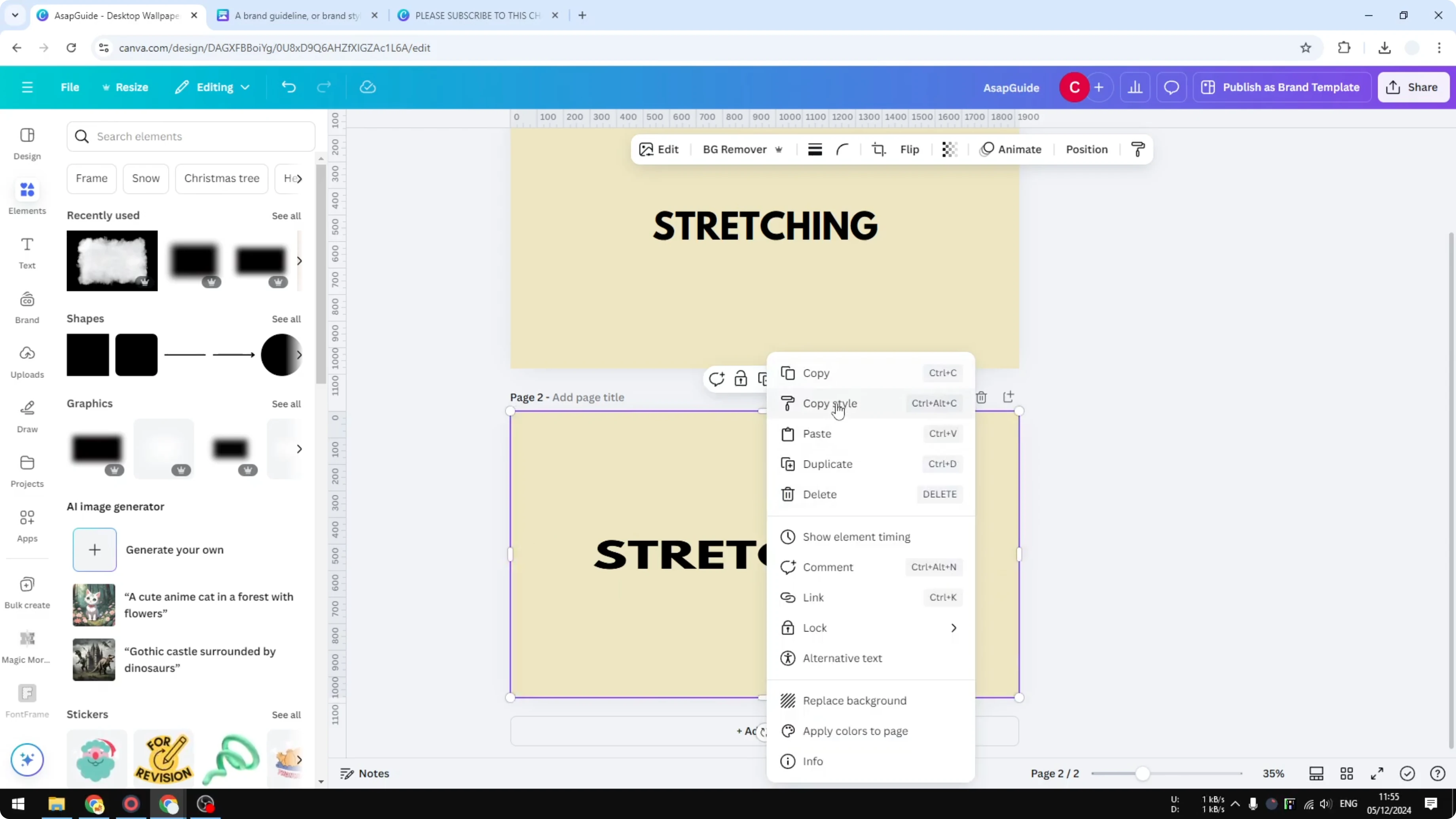1456x819 pixels.
Task: Open the tab search dropdown in Chrome
Action: 15,15
